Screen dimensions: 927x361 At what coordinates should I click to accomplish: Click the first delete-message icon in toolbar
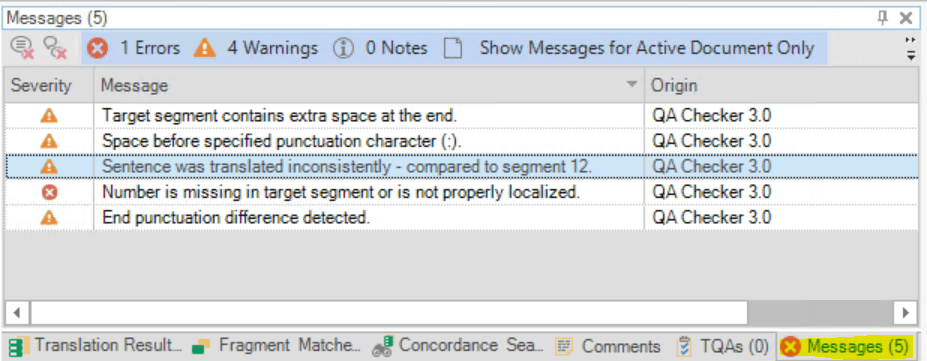[24, 49]
